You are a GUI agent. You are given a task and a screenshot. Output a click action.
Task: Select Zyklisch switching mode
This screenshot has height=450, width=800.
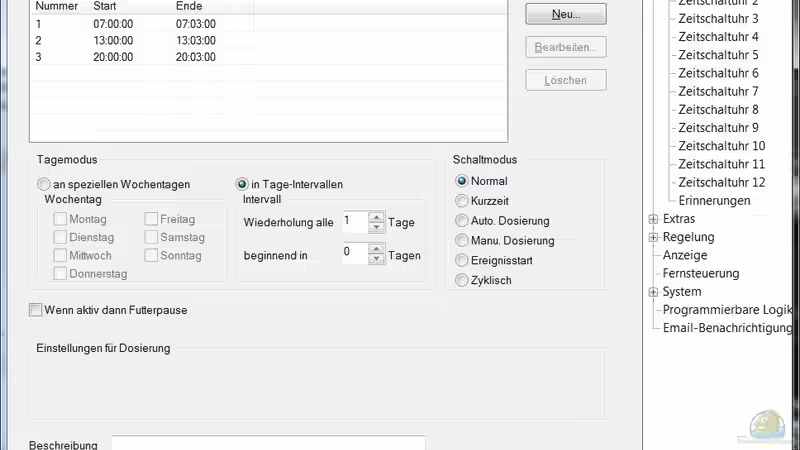(x=462, y=280)
